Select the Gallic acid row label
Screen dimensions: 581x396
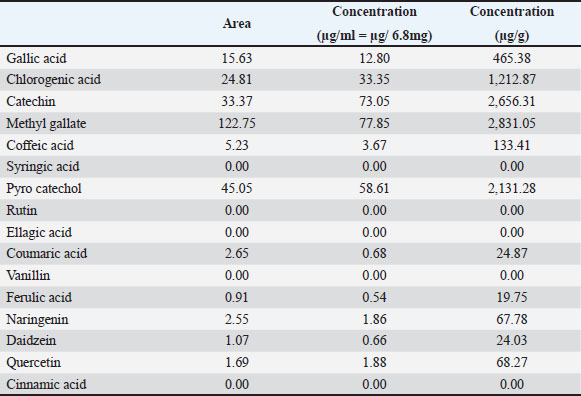(36, 58)
